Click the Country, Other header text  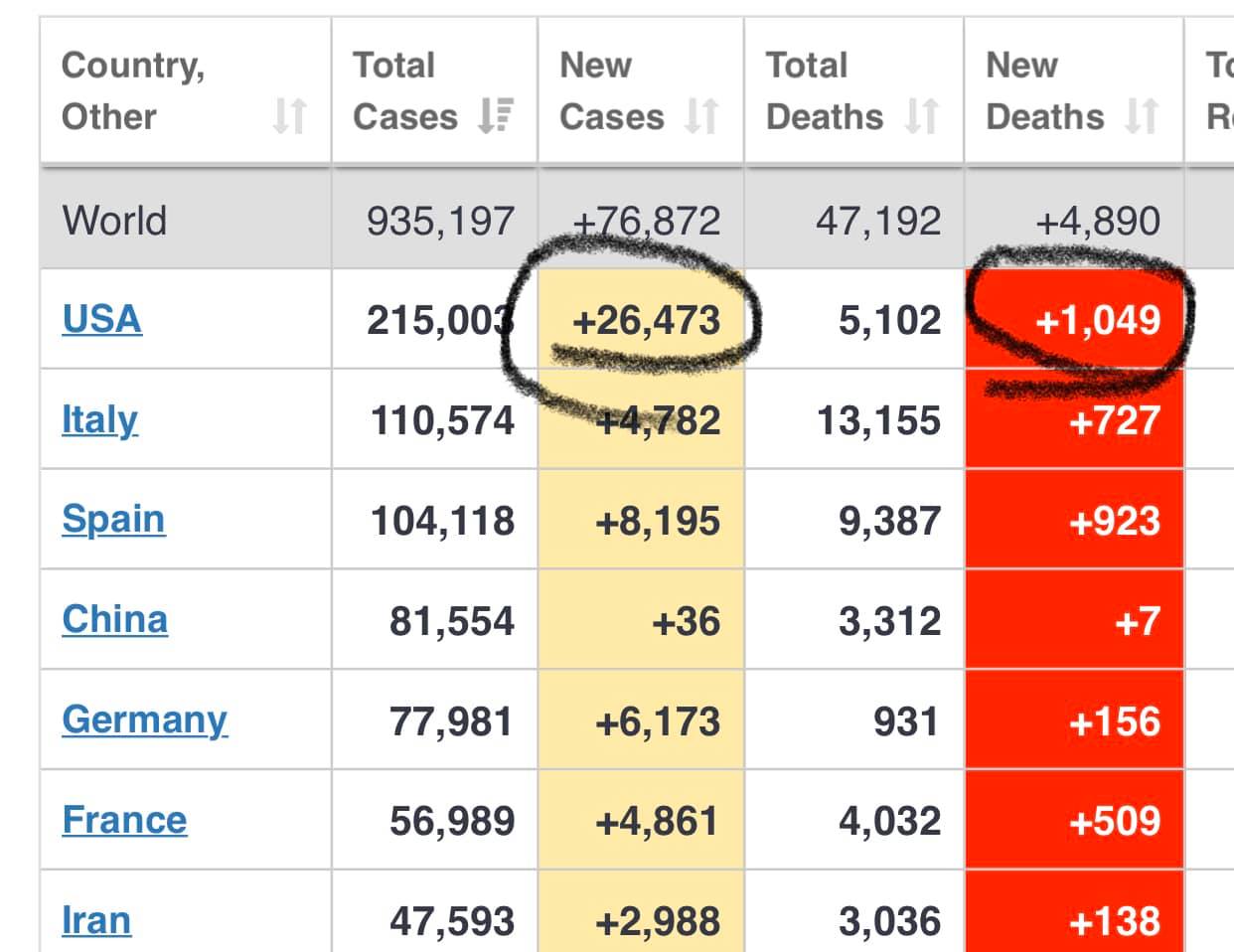click(x=132, y=91)
